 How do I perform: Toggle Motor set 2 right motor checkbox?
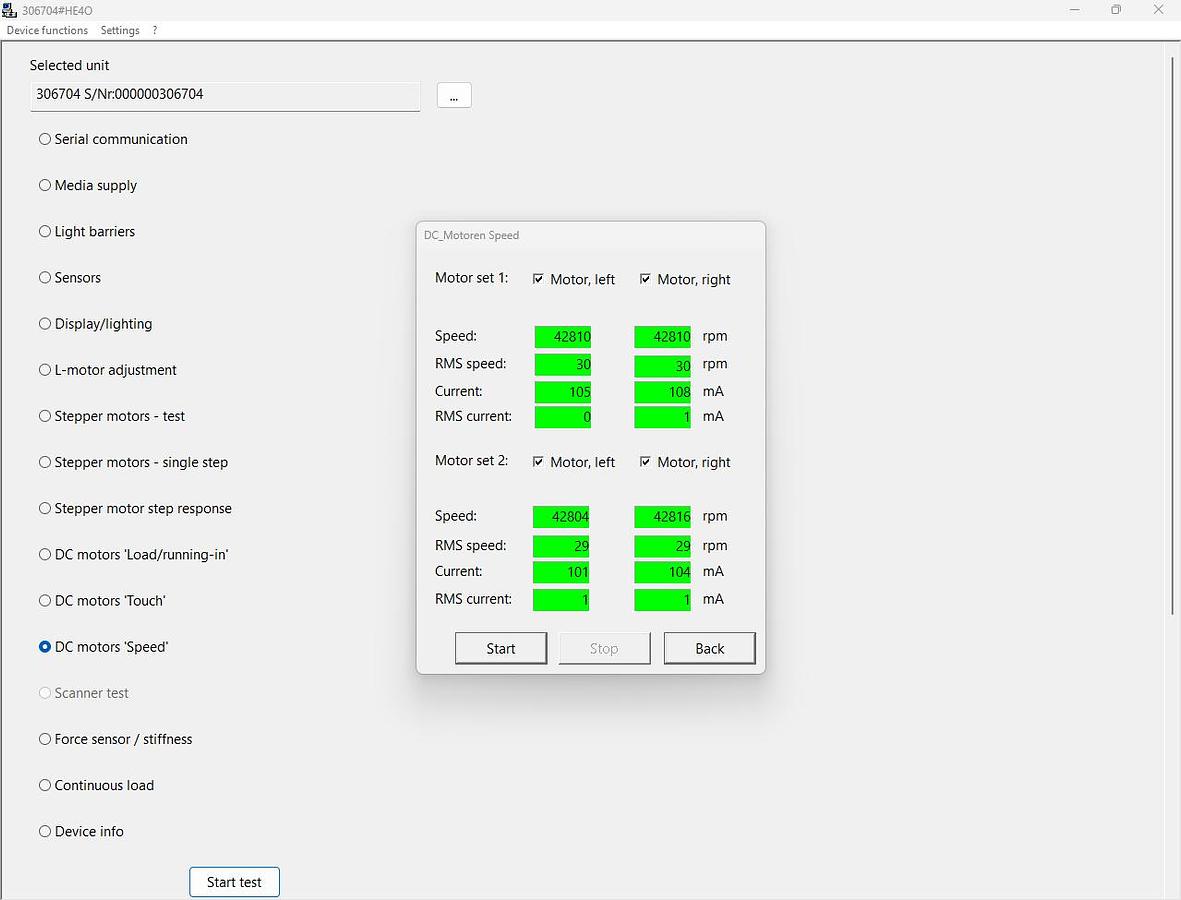(x=646, y=462)
